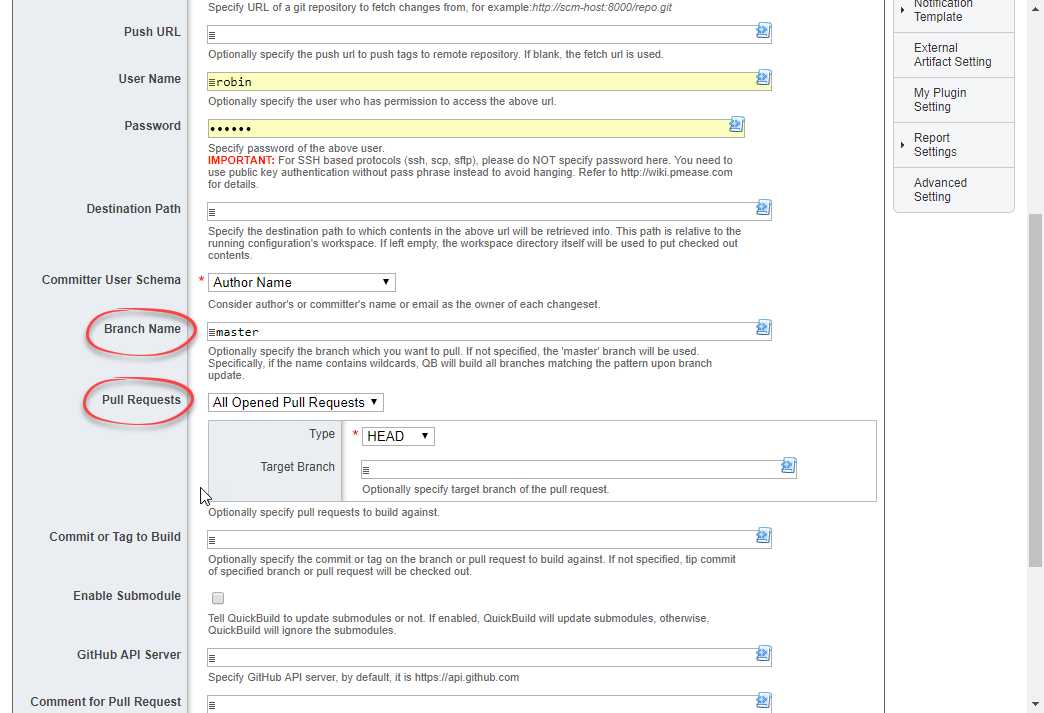Click script editor icon in Branch Name field
Viewport: 1044px width, 713px height.
763,328
